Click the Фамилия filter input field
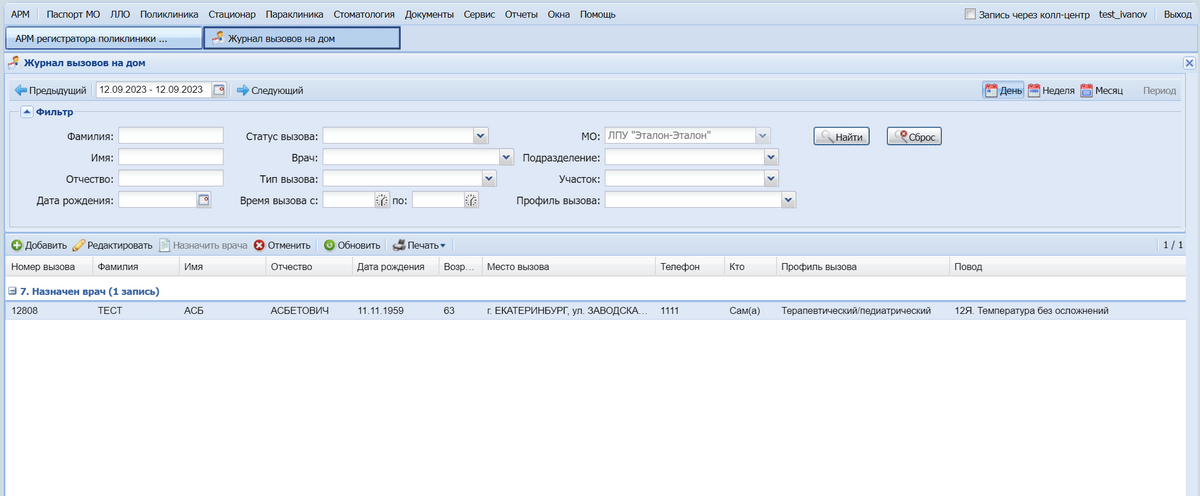This screenshot has width=1200, height=496. pos(170,135)
